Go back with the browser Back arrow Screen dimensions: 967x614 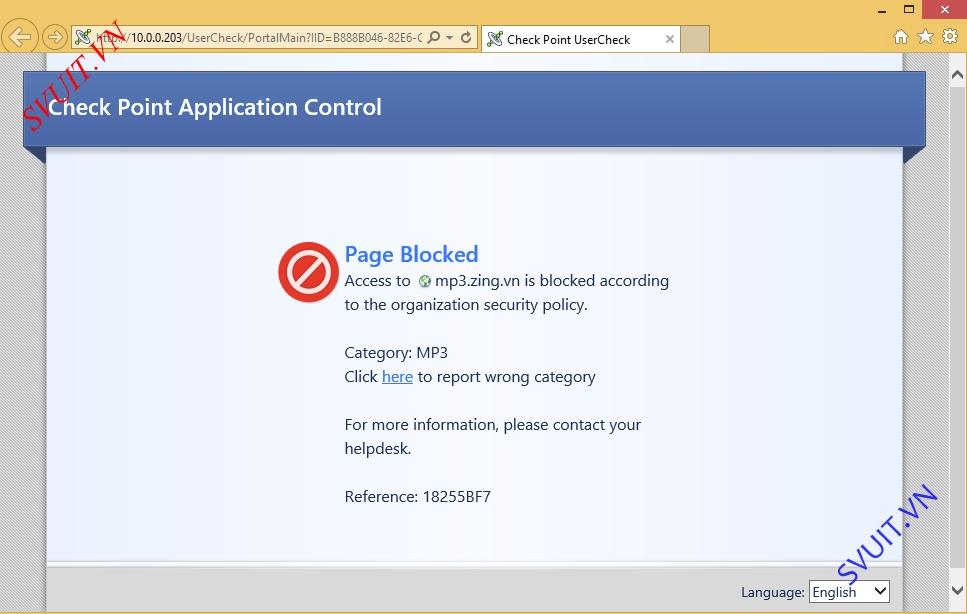point(20,37)
